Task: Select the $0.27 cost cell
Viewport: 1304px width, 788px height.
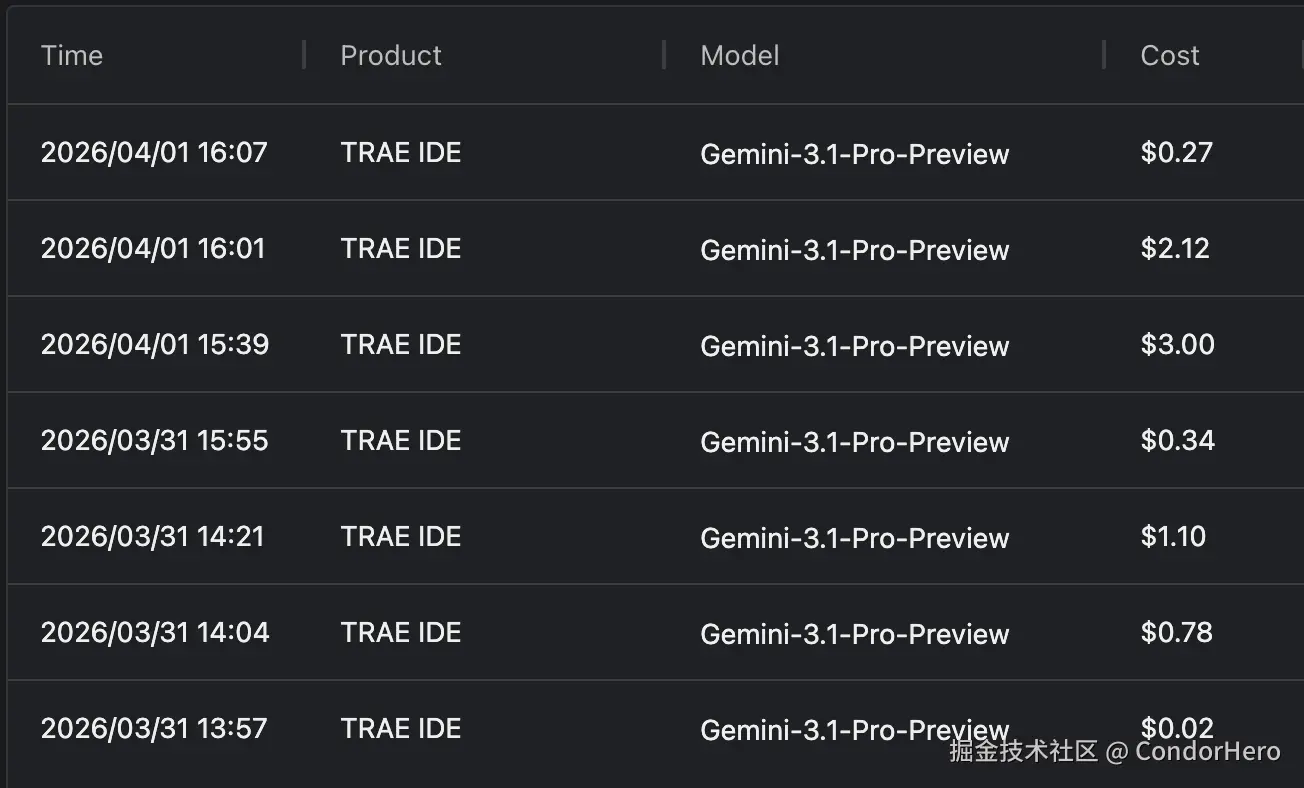Action: click(1176, 153)
